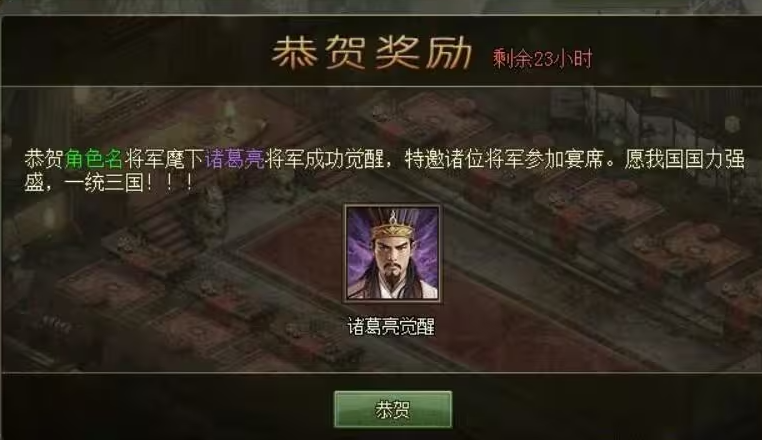The height and width of the screenshot is (440, 762).
Task: Check the red 剩余23小时 countdown timer
Action: 542,59
